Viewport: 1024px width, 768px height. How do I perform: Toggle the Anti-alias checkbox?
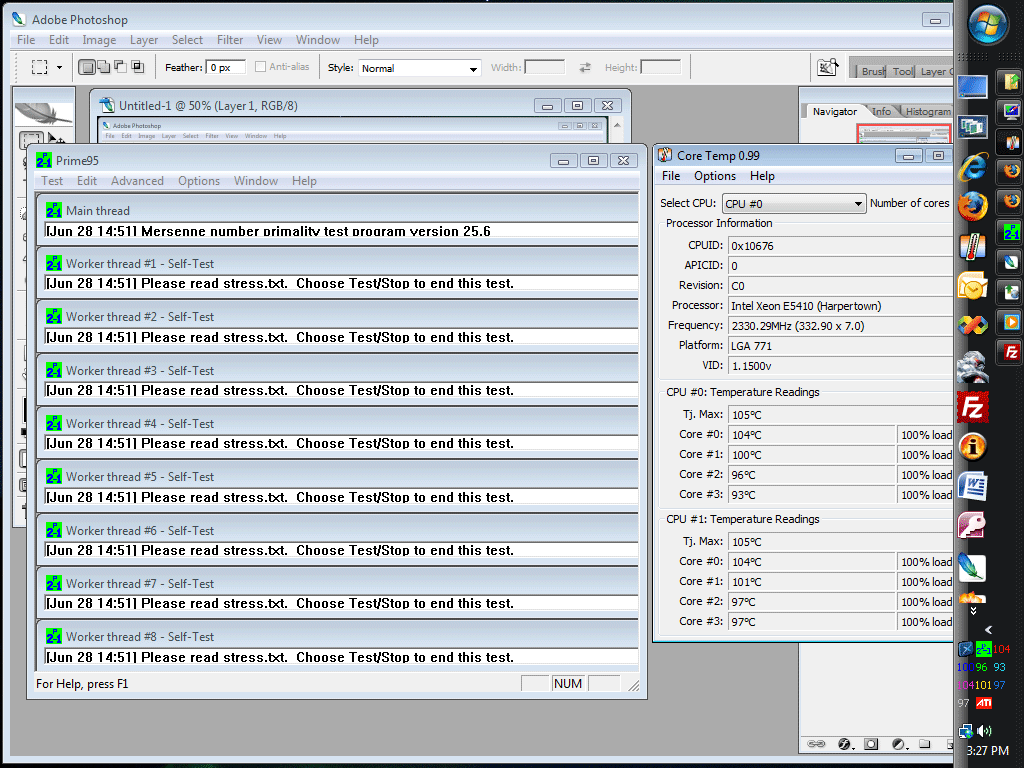(261, 67)
